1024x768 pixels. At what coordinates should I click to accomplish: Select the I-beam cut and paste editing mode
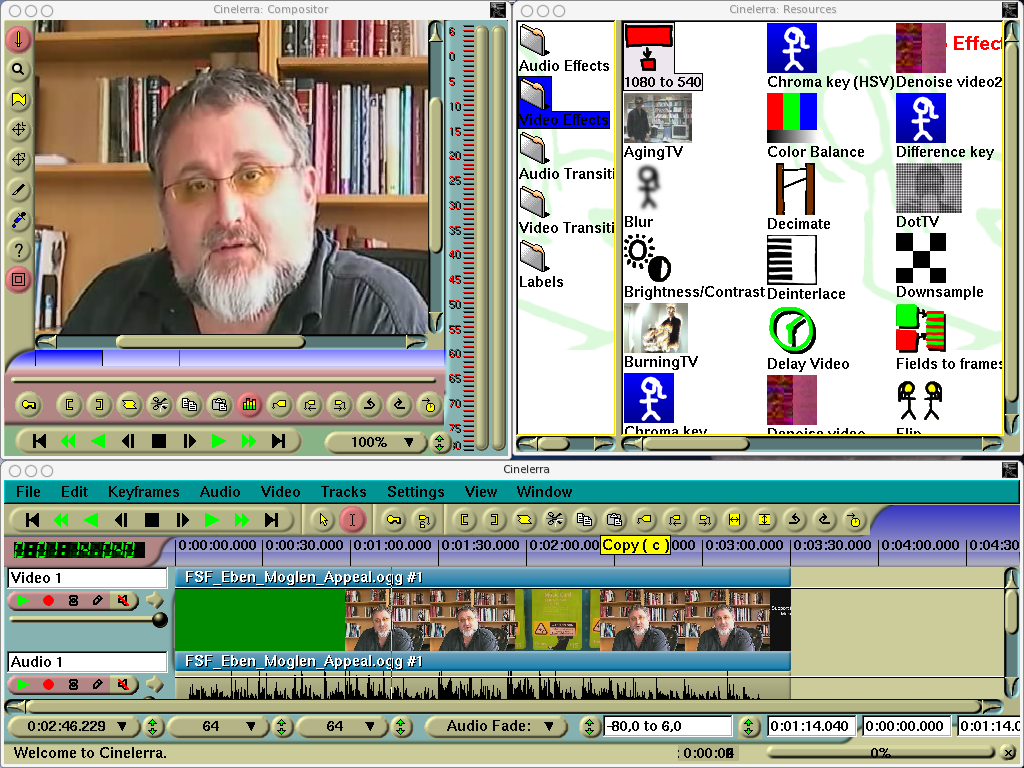coord(352,520)
